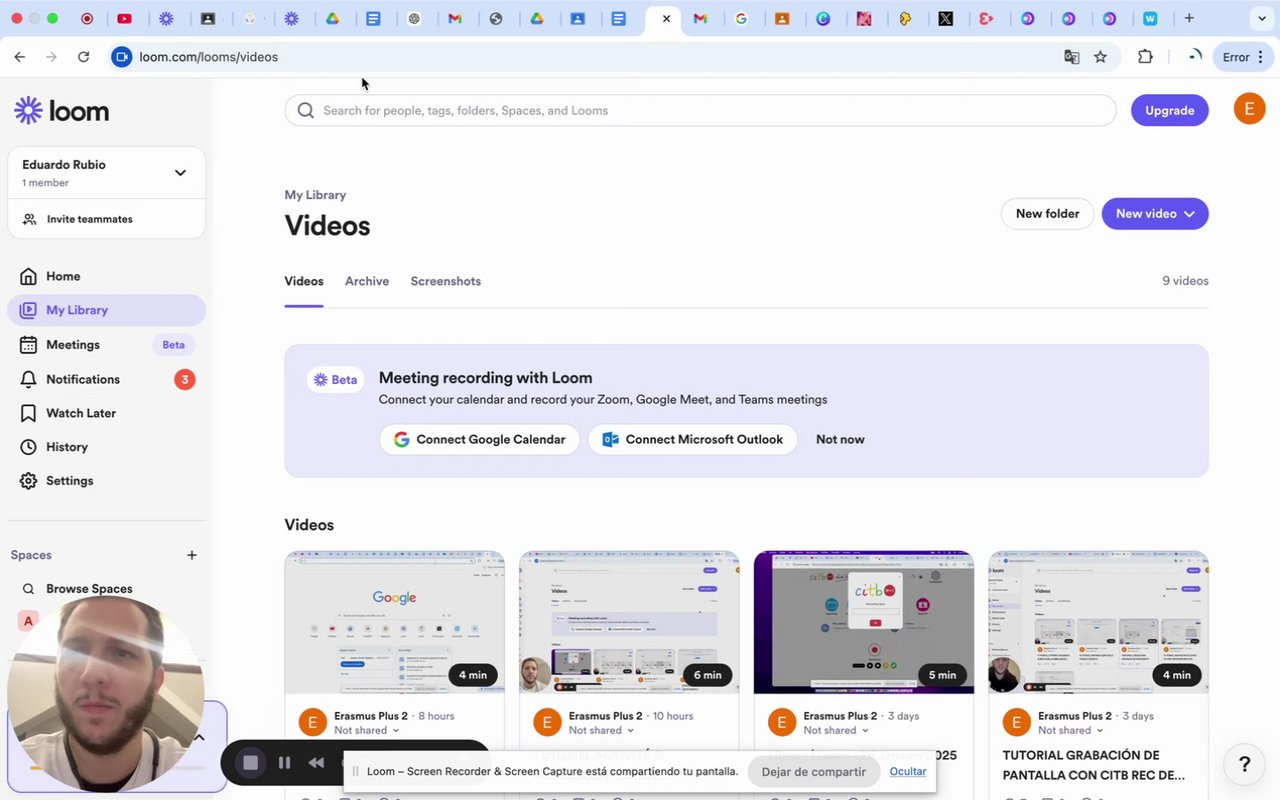Click the New folder button
This screenshot has height=800, width=1280.
click(1047, 213)
